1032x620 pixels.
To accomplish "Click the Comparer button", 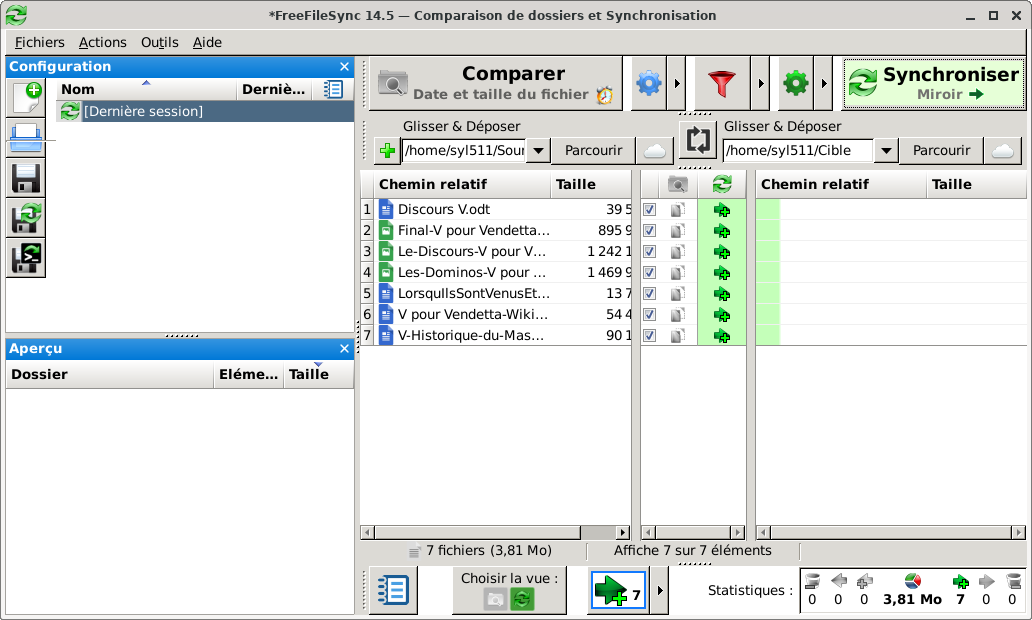I will coord(496,84).
